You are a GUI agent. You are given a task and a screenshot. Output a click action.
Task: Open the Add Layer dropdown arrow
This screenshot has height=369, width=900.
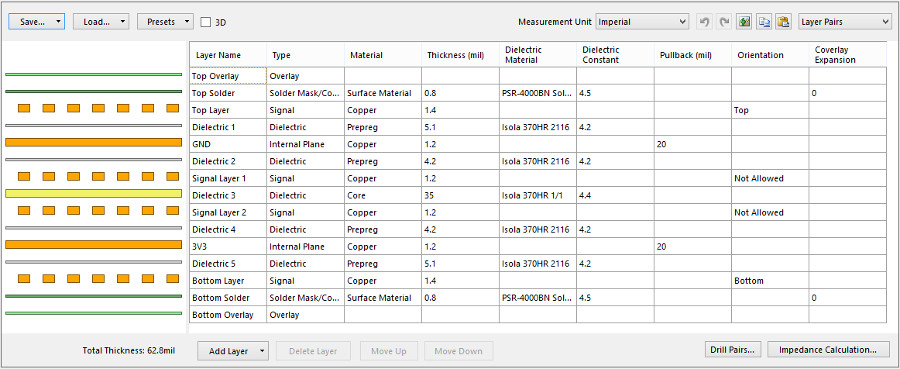pos(261,351)
